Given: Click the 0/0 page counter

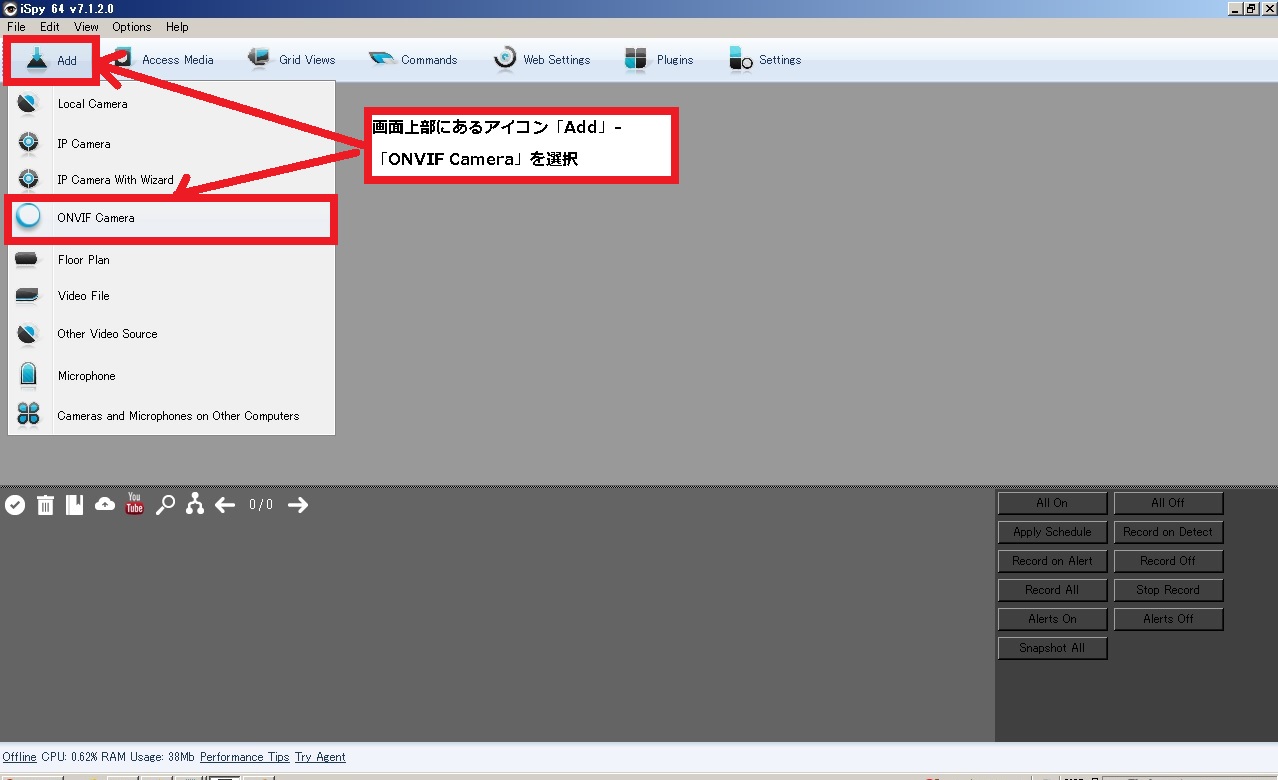Looking at the screenshot, I should point(261,505).
